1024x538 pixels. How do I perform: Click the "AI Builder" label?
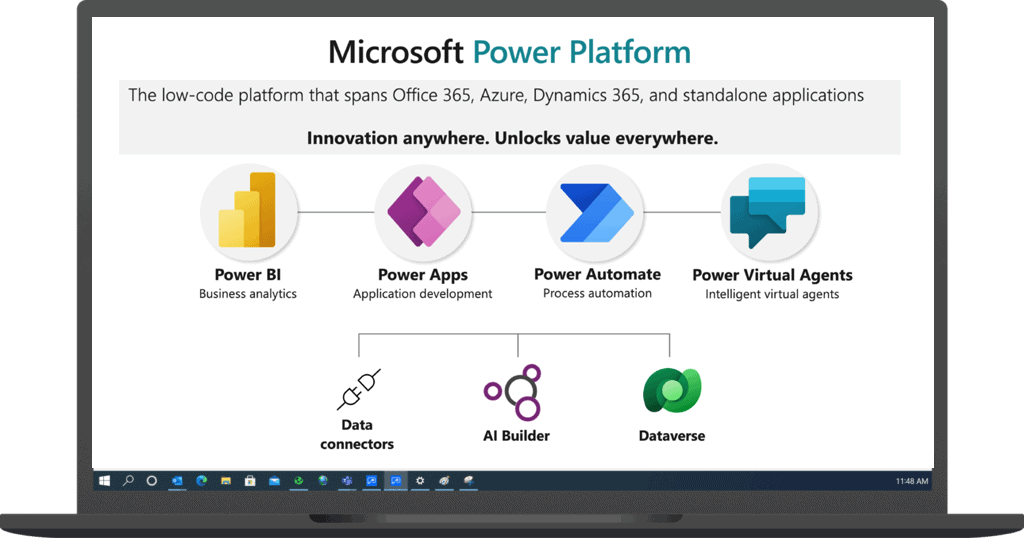click(516, 435)
